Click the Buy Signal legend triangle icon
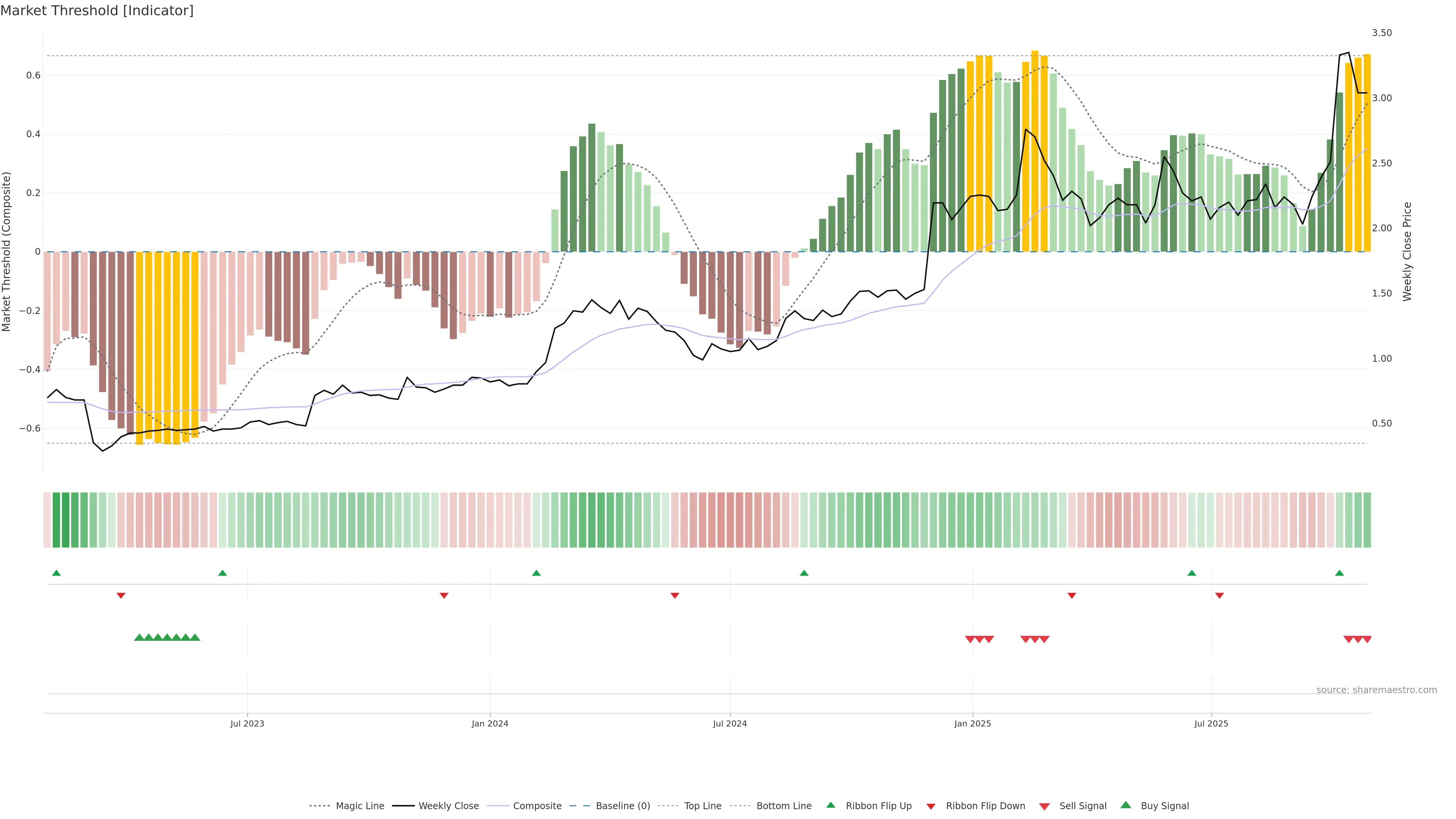Viewport: 1456px width, 819px height. [1125, 805]
